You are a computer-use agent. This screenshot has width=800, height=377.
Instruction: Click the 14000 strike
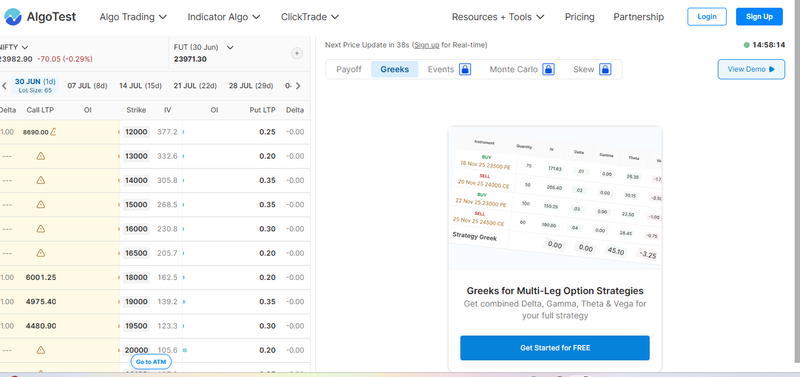136,180
